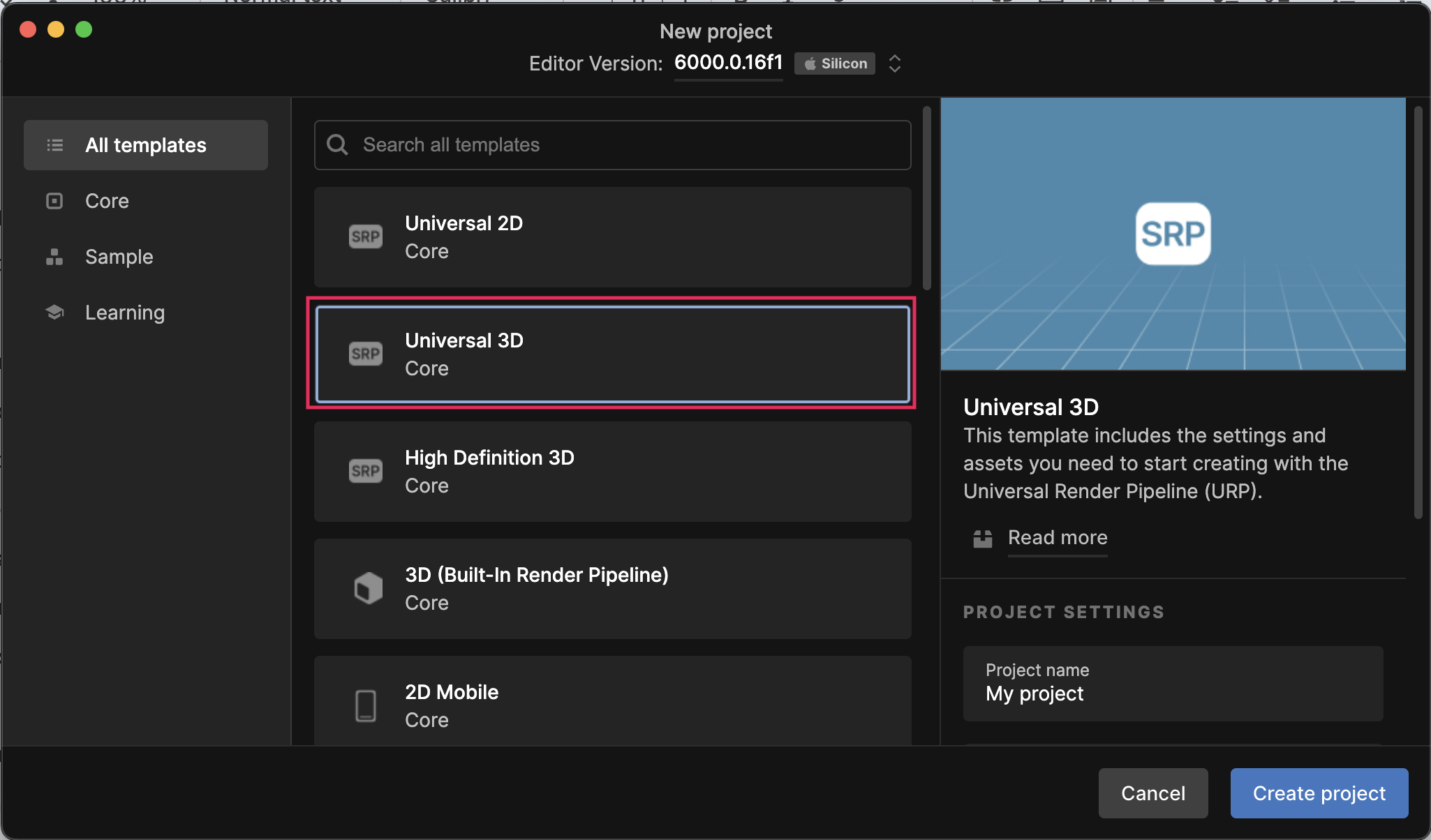Click the Sample category blocks icon
This screenshot has height=840, width=1431.
click(54, 257)
